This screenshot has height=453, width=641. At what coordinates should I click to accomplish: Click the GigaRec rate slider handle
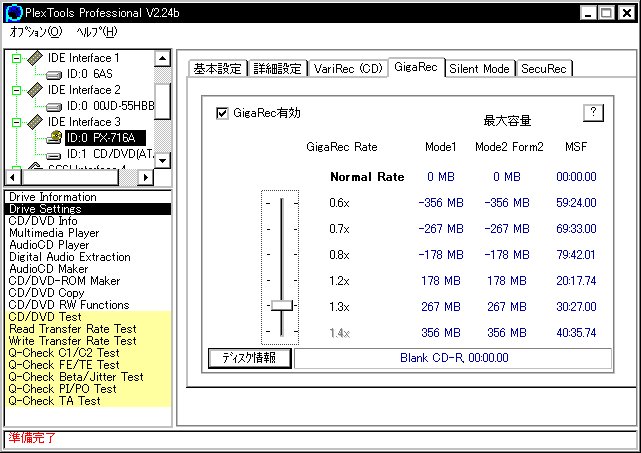[x=282, y=305]
